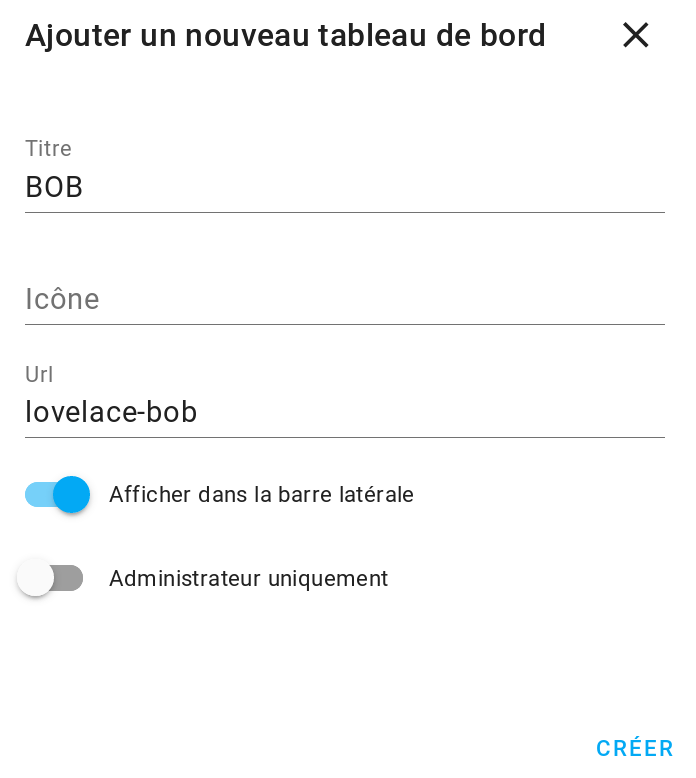Image resolution: width=696 pixels, height=778 pixels.
Task: Click the 'Titre' field label
Action: pyautogui.click(x=49, y=148)
